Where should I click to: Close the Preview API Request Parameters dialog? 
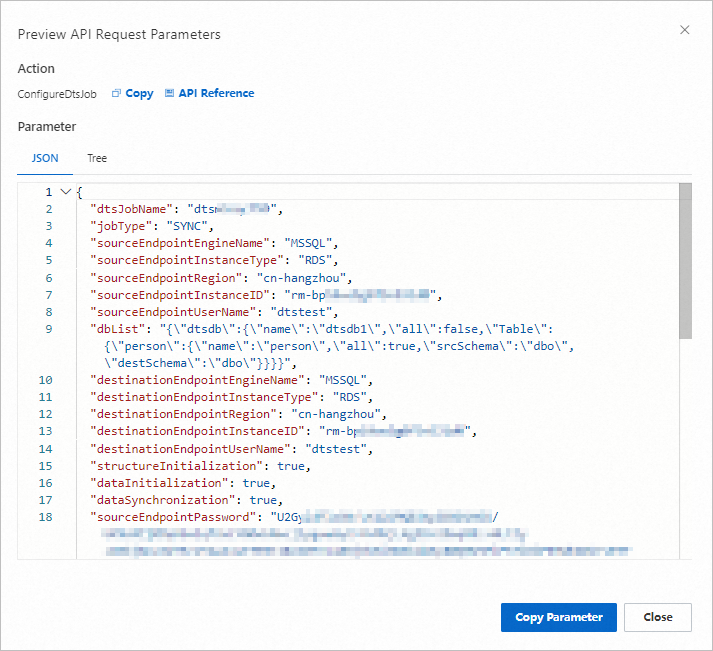(x=684, y=30)
